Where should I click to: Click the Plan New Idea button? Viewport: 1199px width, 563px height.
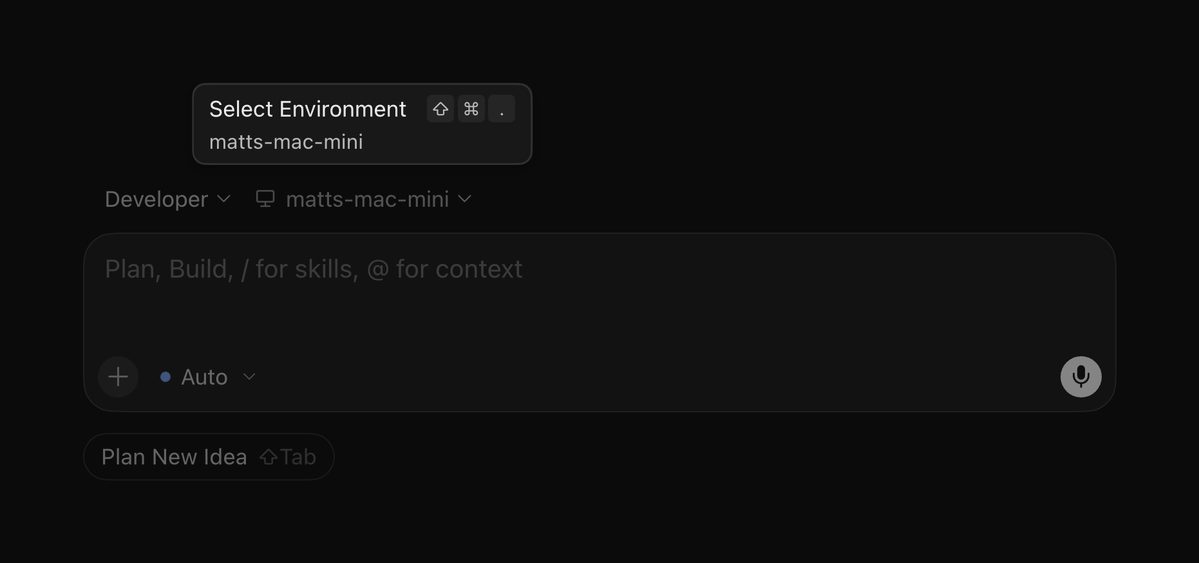[209, 457]
